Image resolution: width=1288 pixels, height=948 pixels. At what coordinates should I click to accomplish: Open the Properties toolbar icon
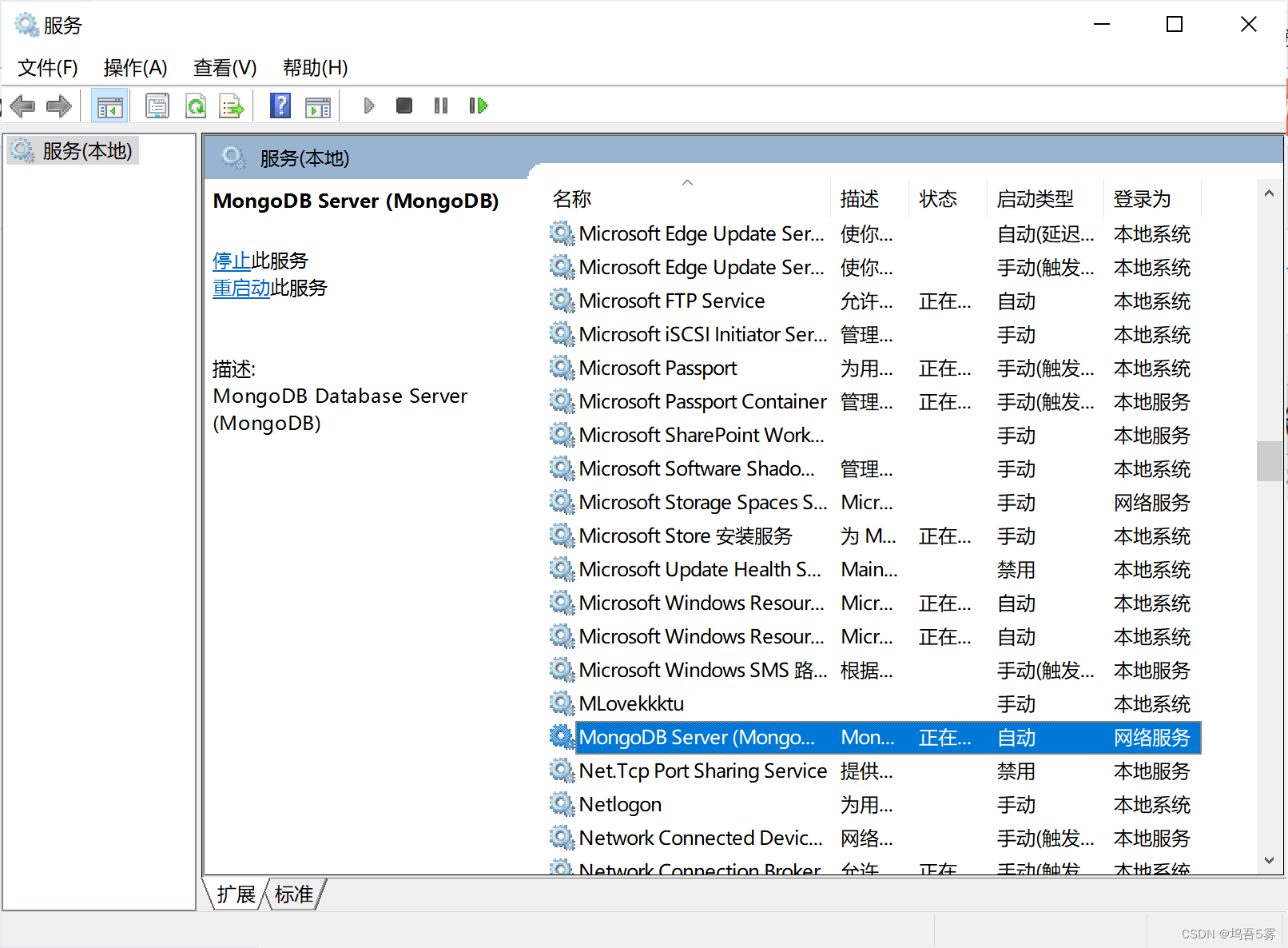(x=157, y=106)
